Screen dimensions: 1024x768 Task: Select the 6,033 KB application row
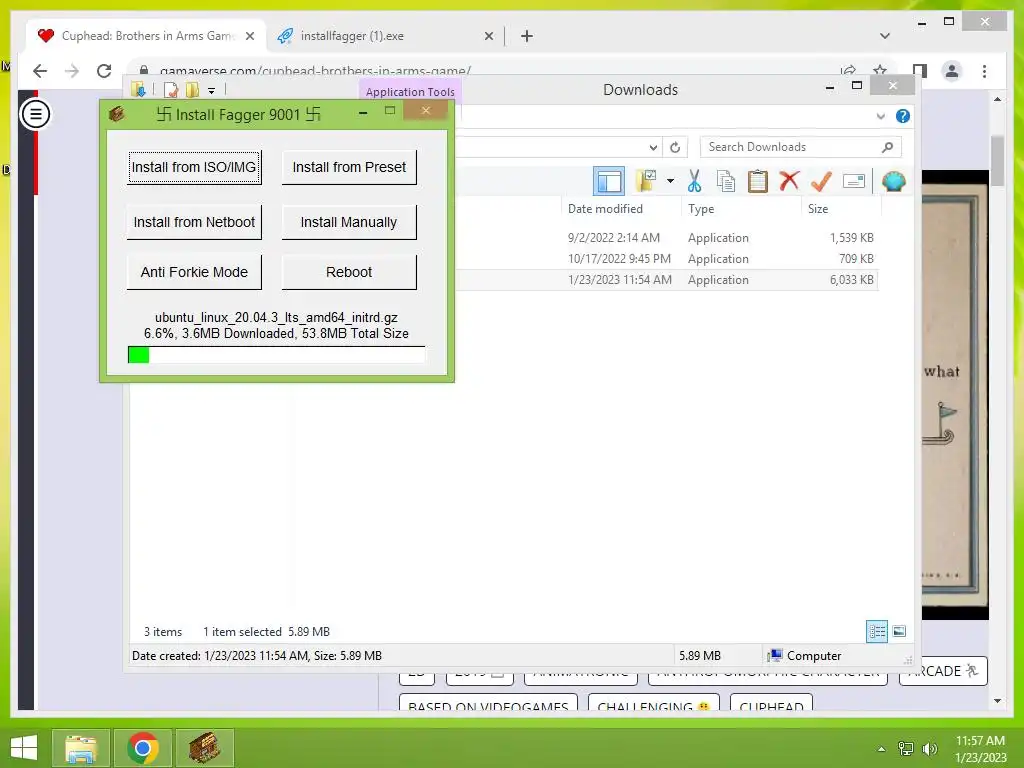pyautogui.click(x=666, y=280)
